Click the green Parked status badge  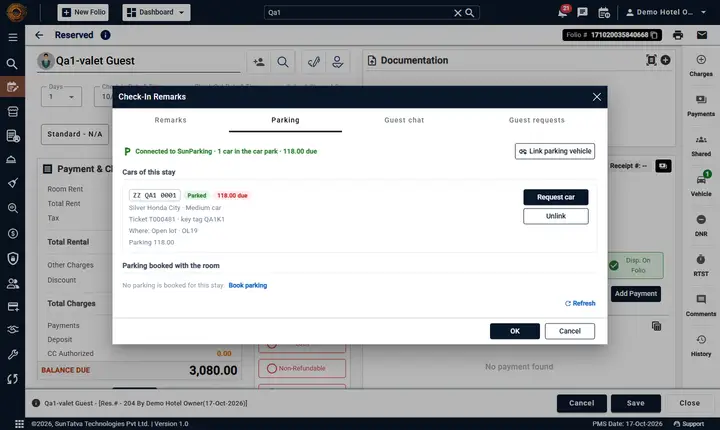coord(197,195)
